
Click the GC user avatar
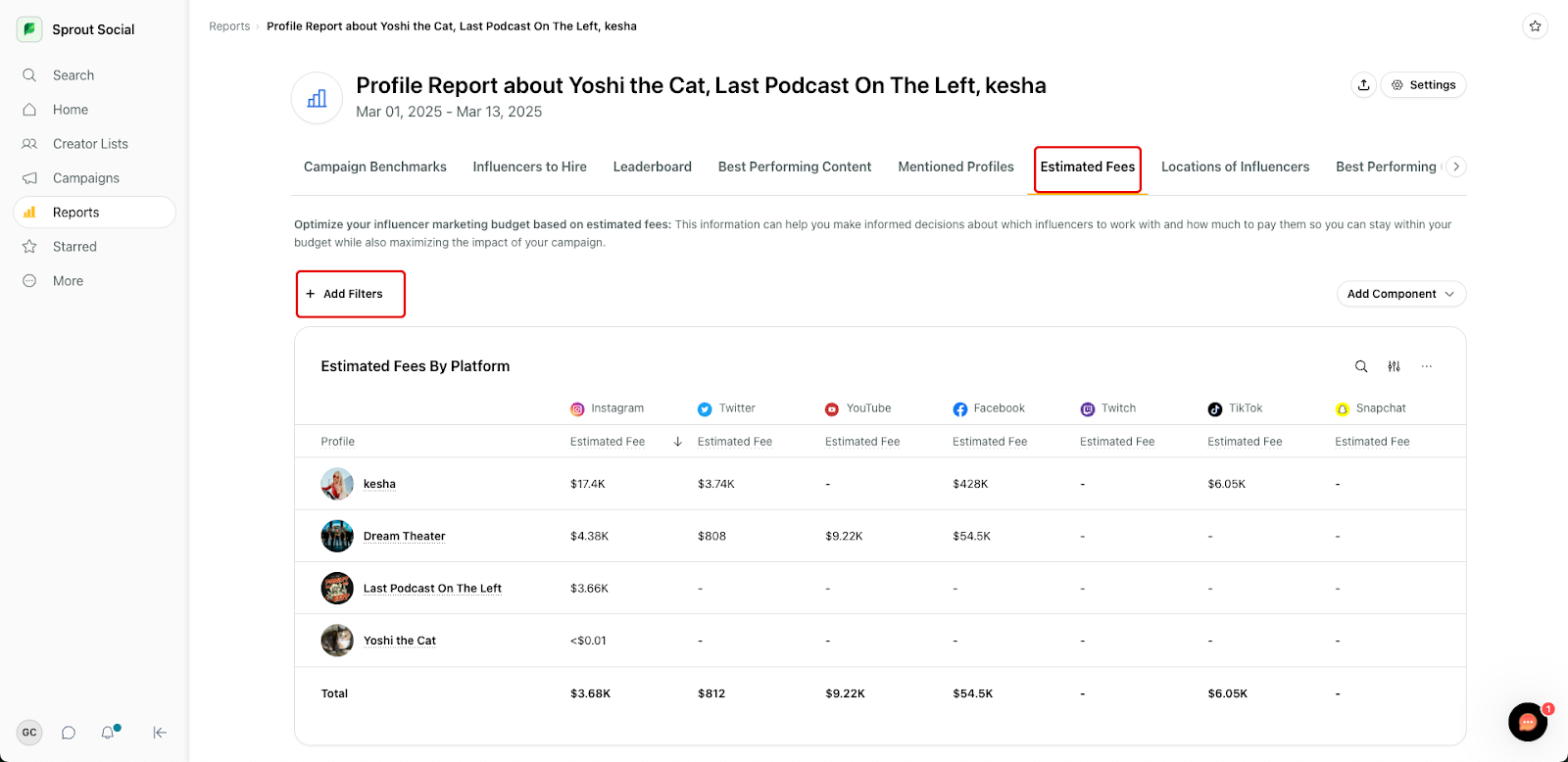point(29,733)
